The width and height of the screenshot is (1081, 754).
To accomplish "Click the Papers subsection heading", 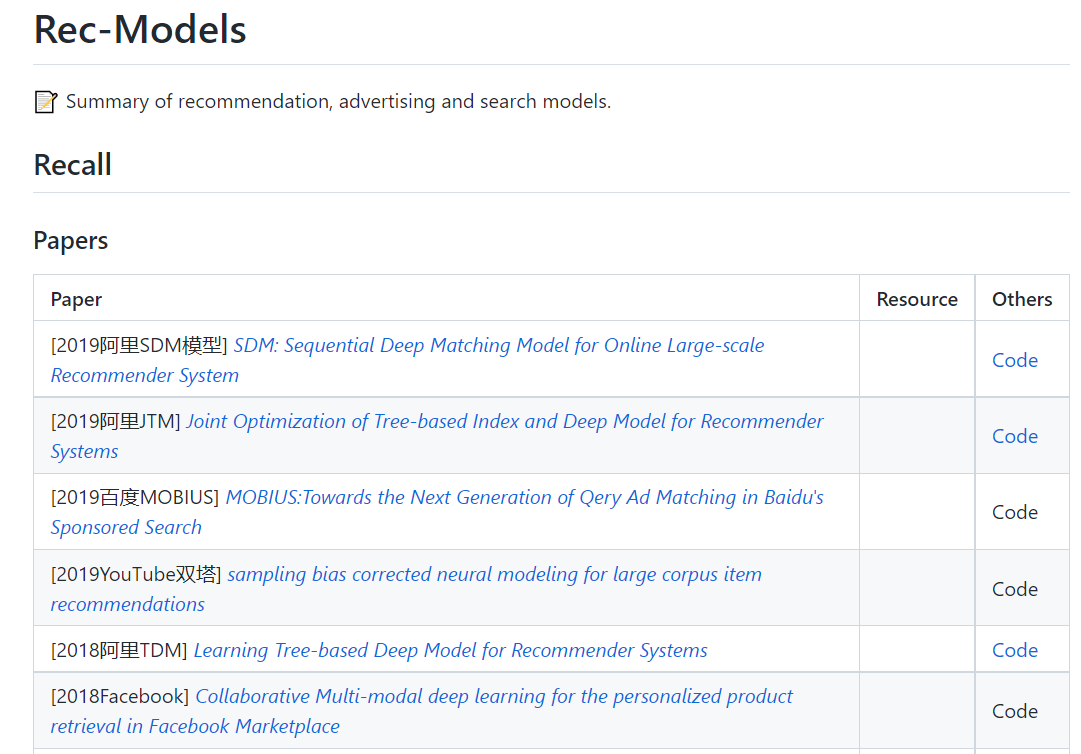I will 70,241.
